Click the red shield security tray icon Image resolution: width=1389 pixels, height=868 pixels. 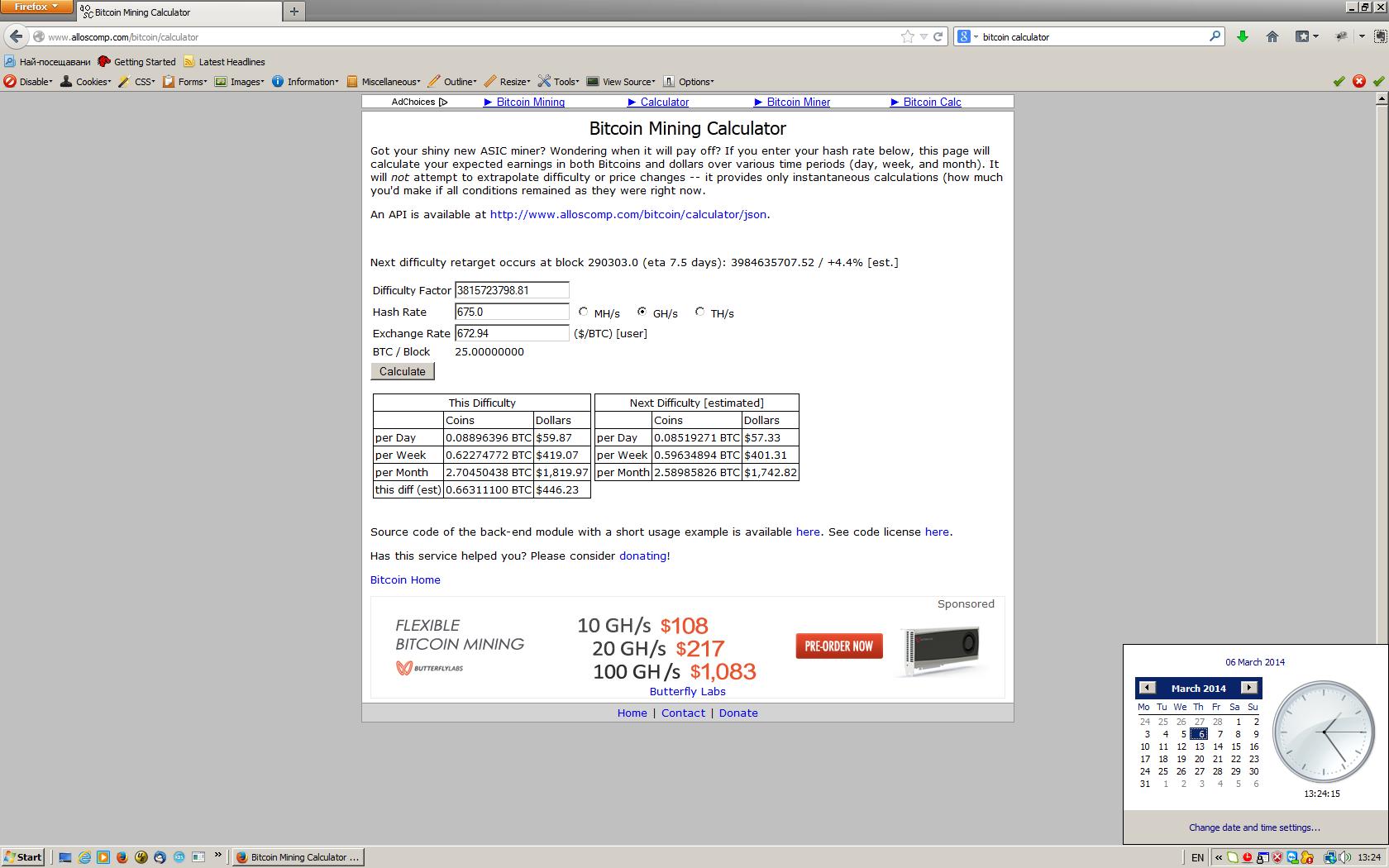1277,857
